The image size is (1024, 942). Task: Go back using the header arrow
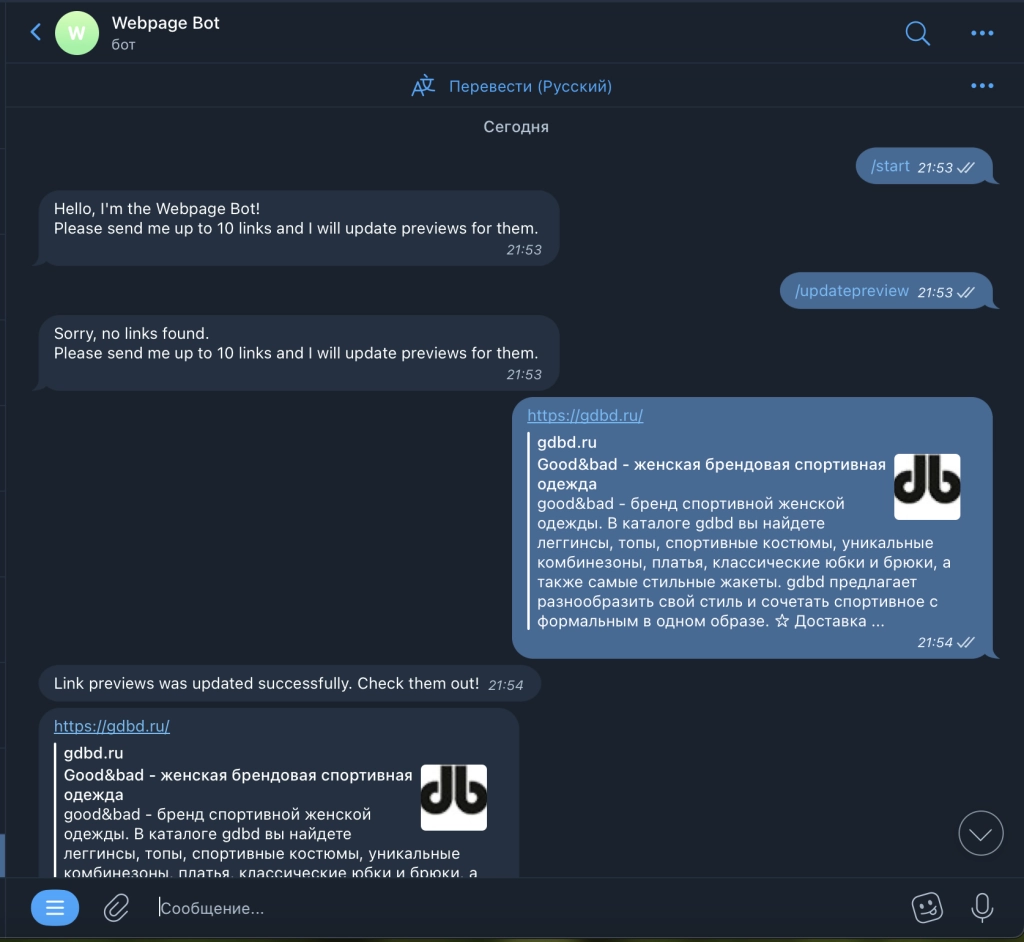coord(36,32)
